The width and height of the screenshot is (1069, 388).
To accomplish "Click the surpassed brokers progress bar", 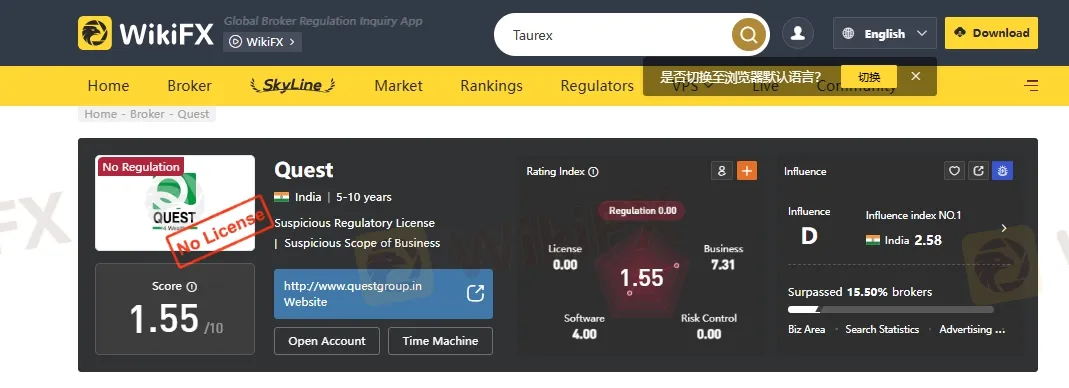I will (x=890, y=310).
